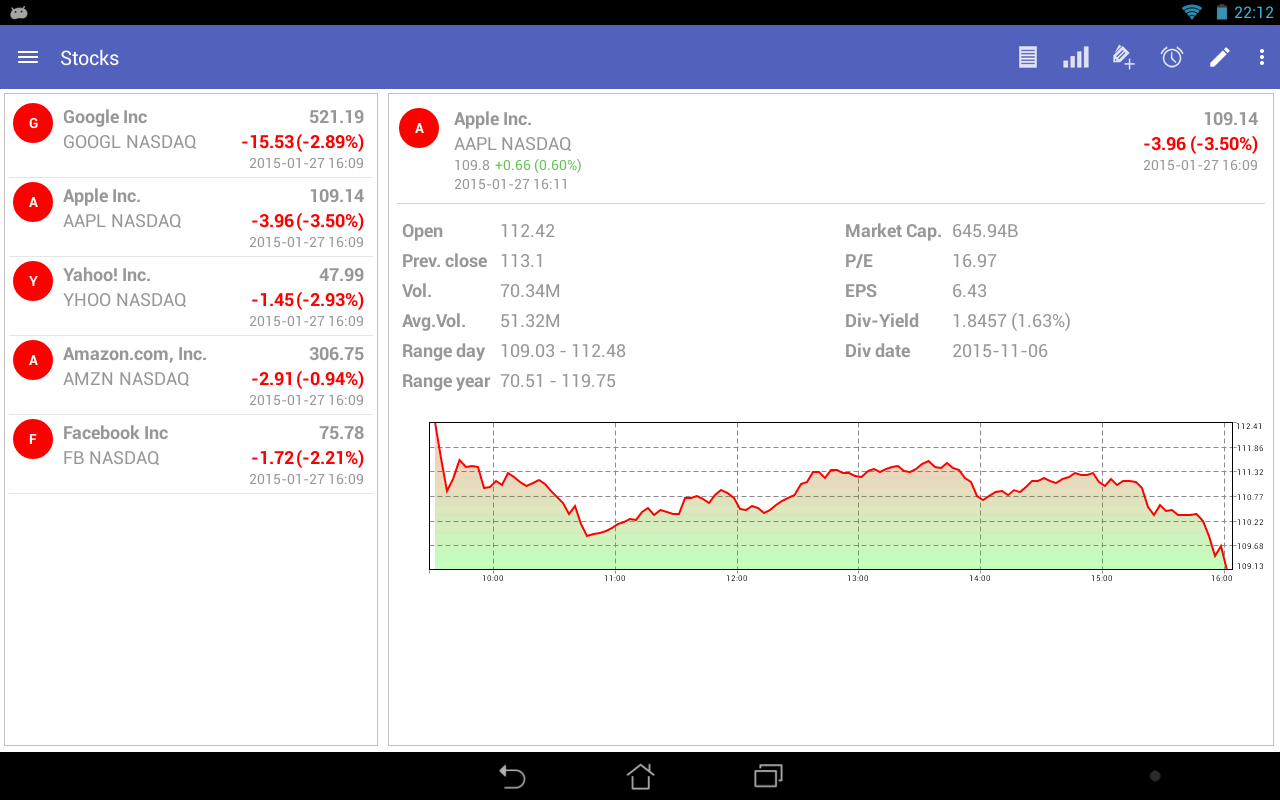Viewport: 1280px width, 800px height.
Task: Open Amazon.com, Inc. stock details
Action: (x=190, y=375)
